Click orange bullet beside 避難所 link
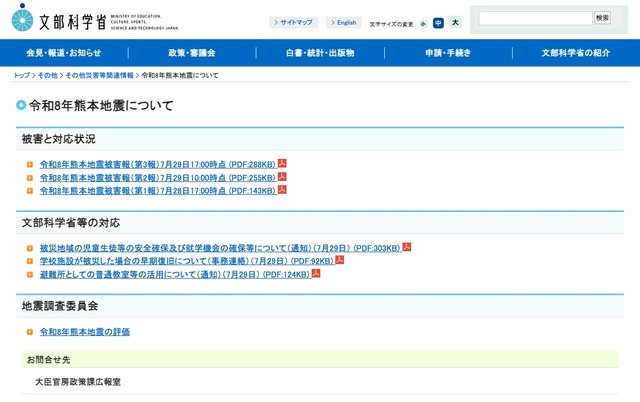 [x=30, y=275]
